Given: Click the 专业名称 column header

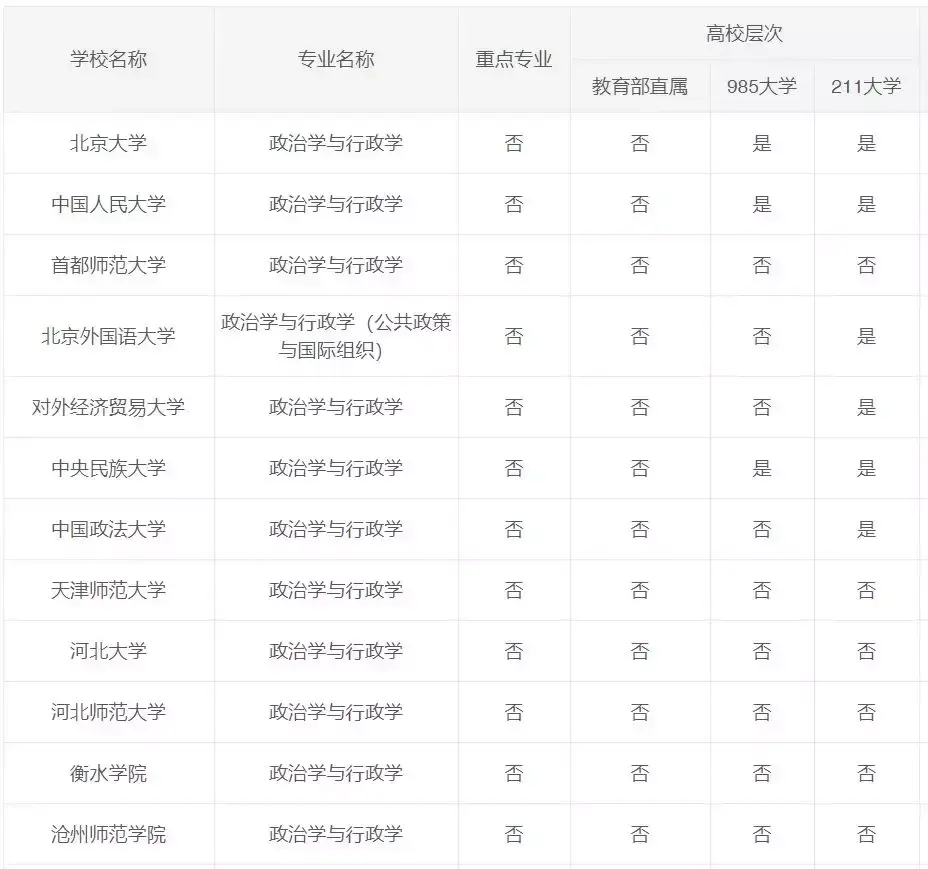Looking at the screenshot, I should coord(336,59).
